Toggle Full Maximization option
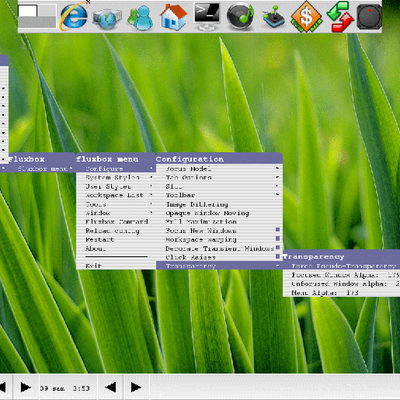This screenshot has height=400, width=400. 219,222
